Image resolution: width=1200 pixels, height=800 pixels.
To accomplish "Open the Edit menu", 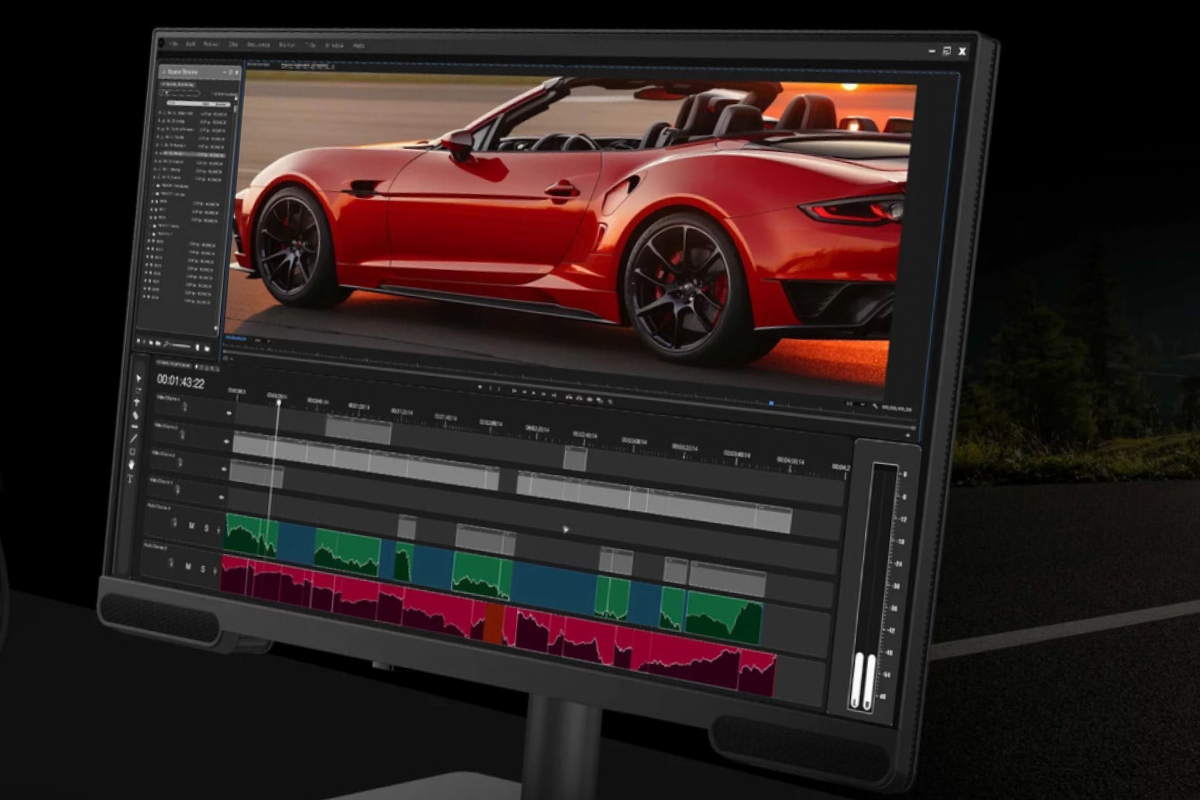I will (189, 44).
